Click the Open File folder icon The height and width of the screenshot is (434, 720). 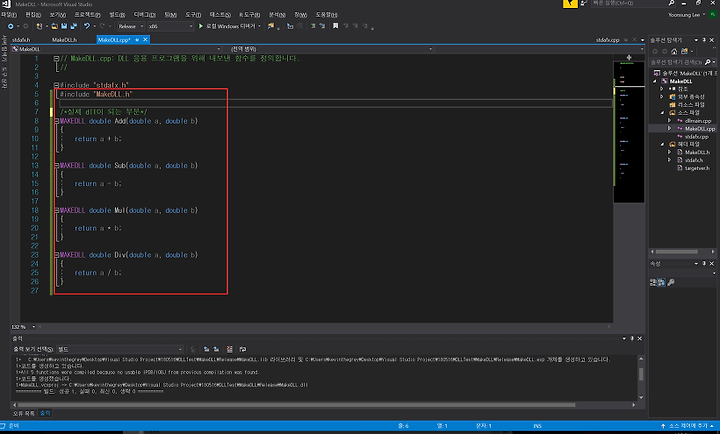[x=55, y=26]
